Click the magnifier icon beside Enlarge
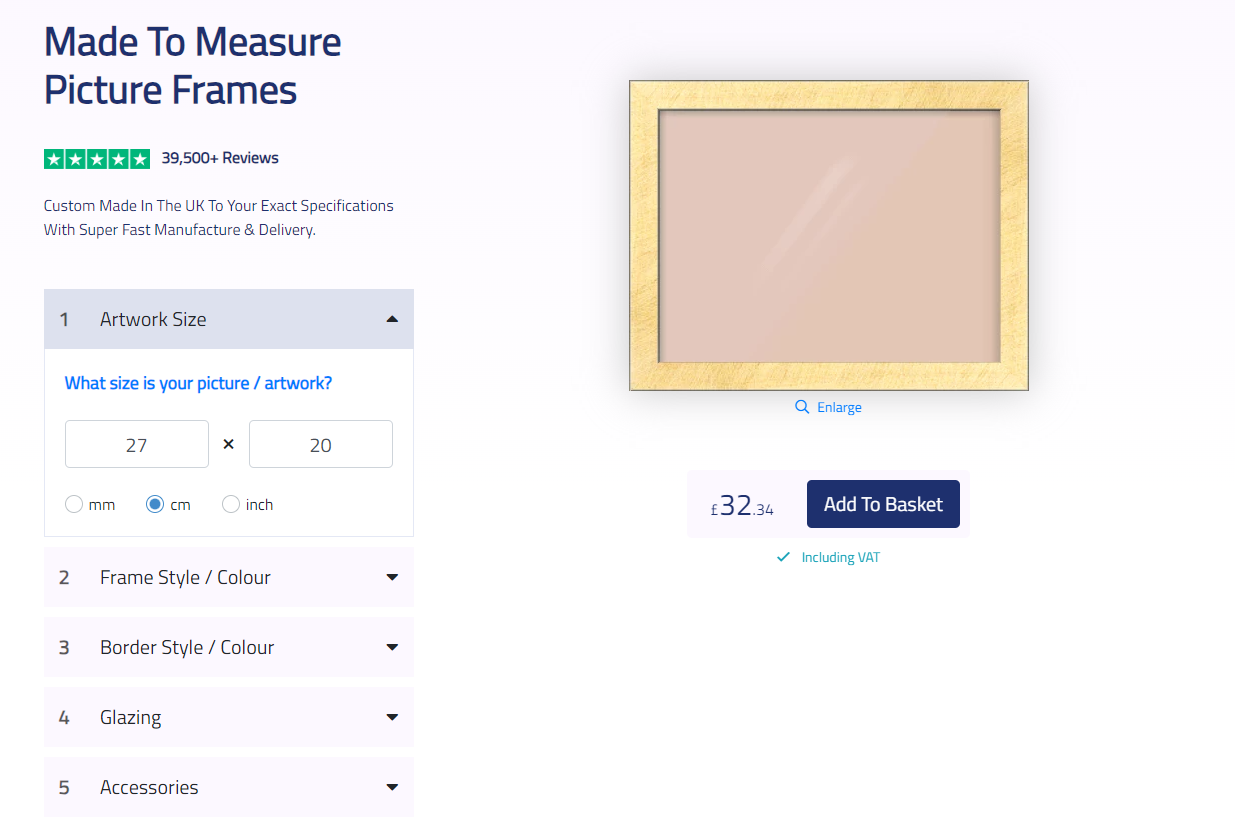This screenshot has height=817, width=1235. tap(802, 407)
